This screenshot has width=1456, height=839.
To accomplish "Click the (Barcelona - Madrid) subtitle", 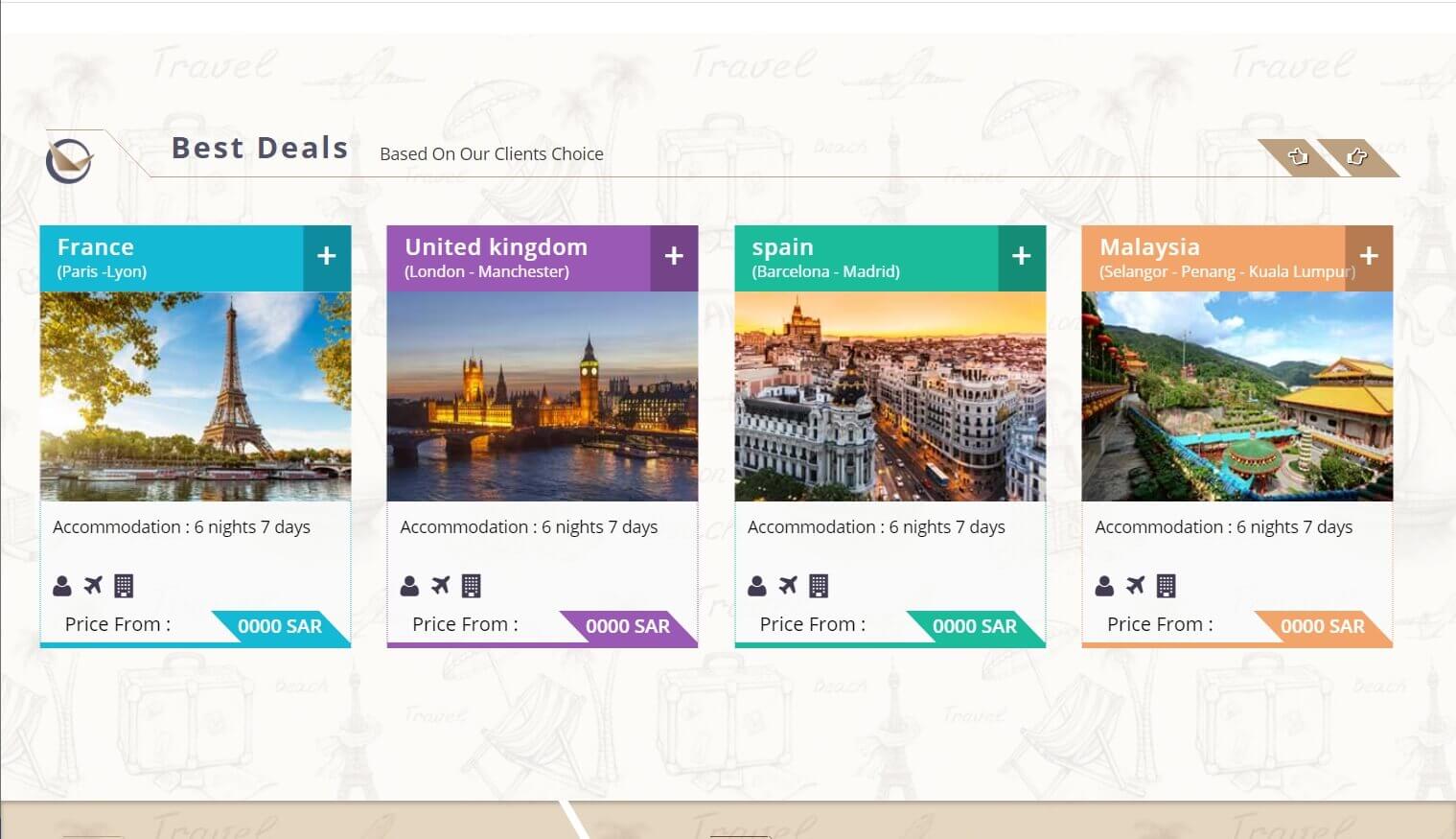I will 825,271.
